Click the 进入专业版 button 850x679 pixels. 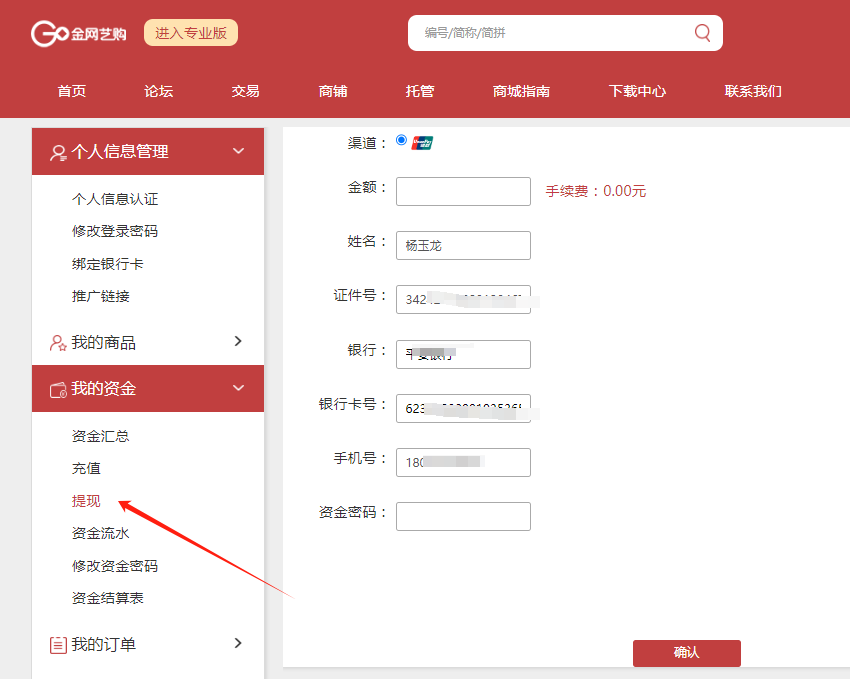click(x=191, y=33)
